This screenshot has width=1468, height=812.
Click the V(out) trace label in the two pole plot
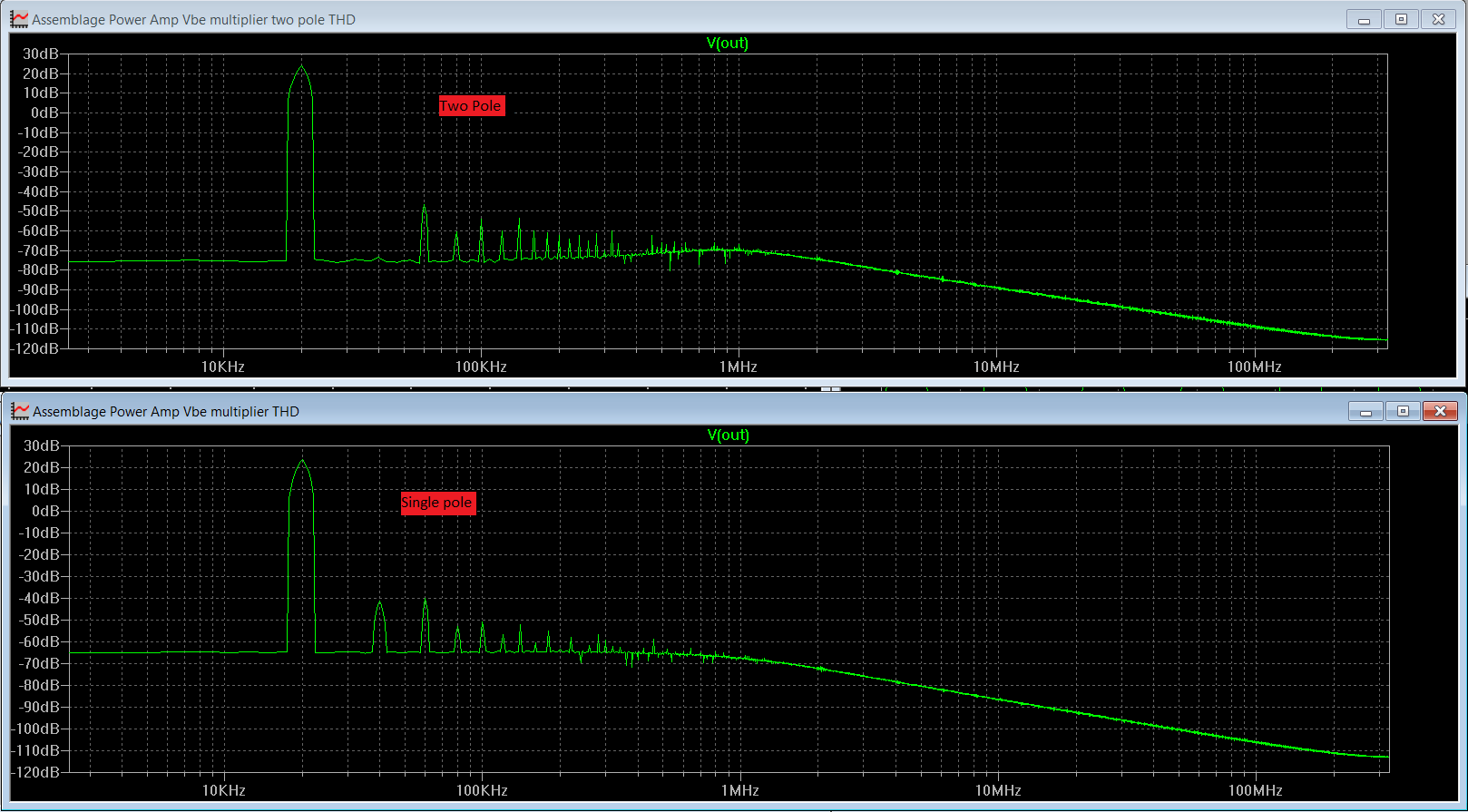click(x=728, y=43)
